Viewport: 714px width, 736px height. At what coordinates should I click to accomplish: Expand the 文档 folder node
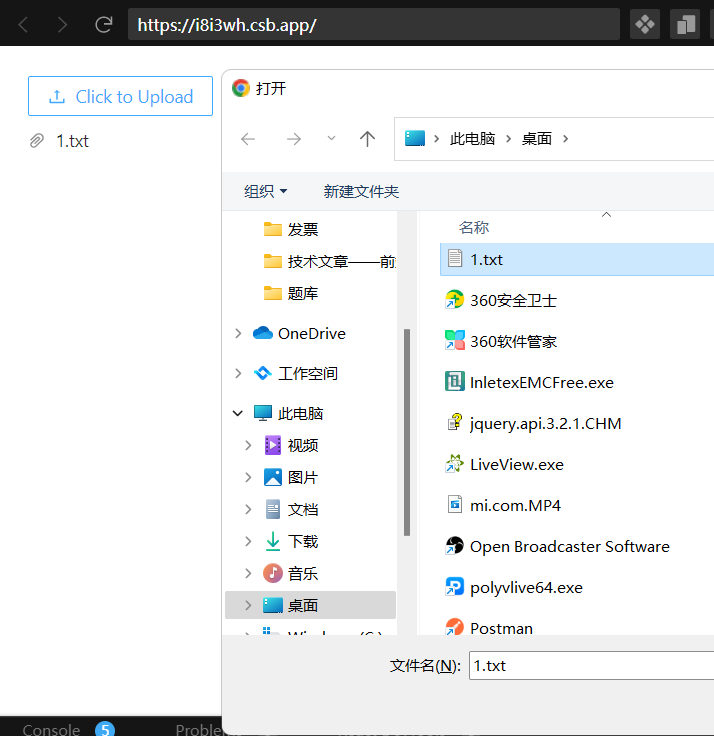tap(248, 509)
